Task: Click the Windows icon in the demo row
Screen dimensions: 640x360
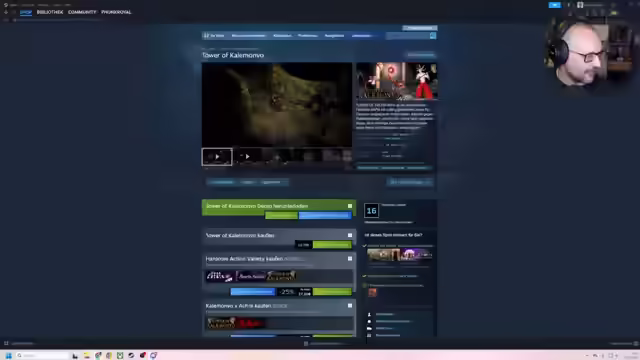Action: [350, 206]
